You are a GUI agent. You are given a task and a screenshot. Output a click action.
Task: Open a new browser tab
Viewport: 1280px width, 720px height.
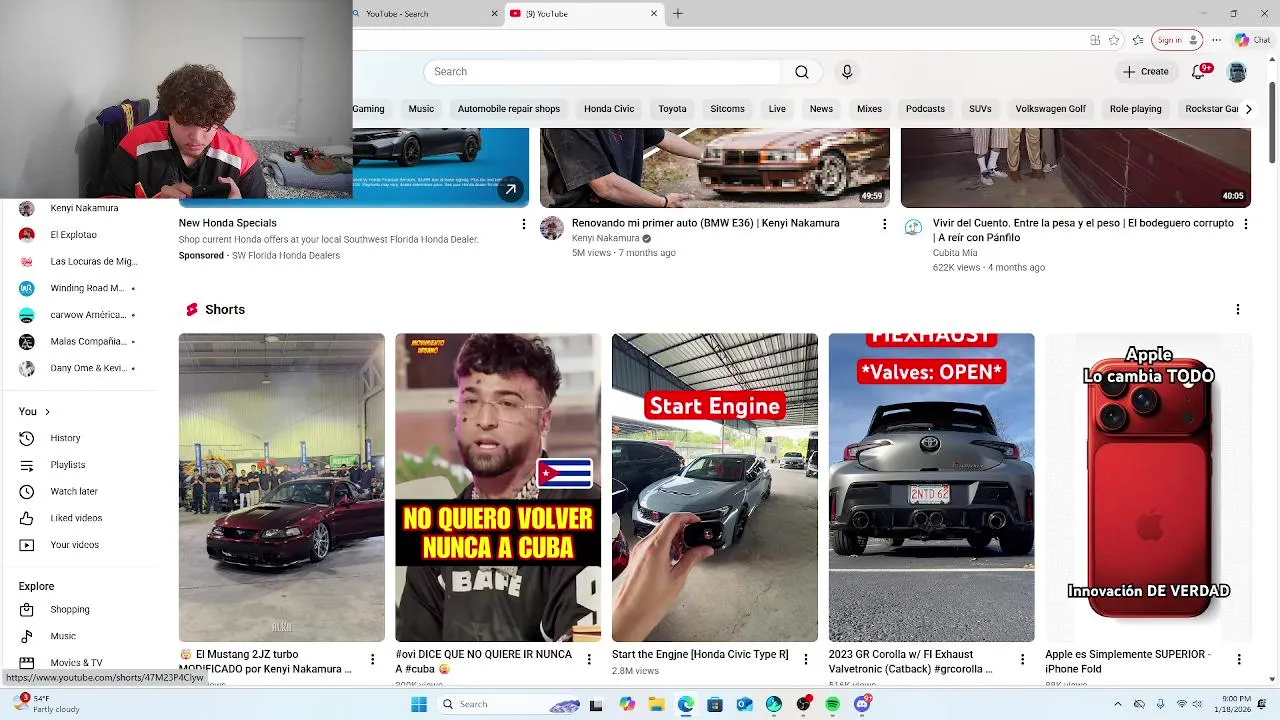point(678,14)
